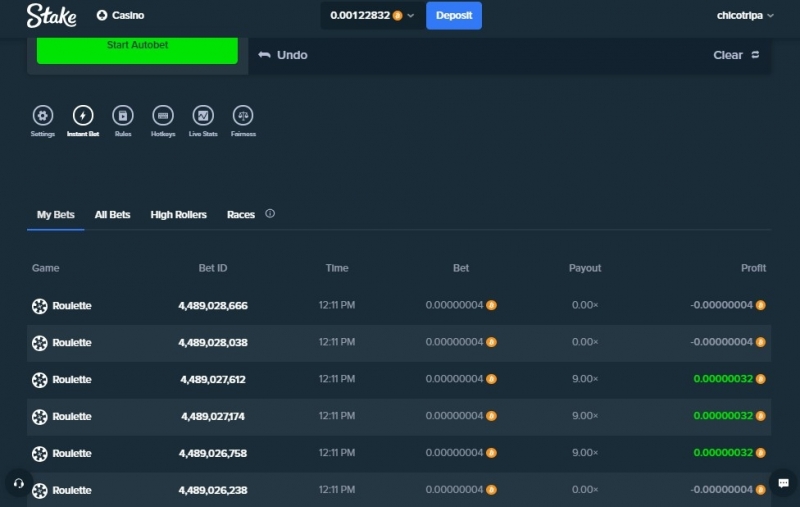The width and height of the screenshot is (800, 507).
Task: Switch to the My Bets tab
Action: tap(56, 215)
